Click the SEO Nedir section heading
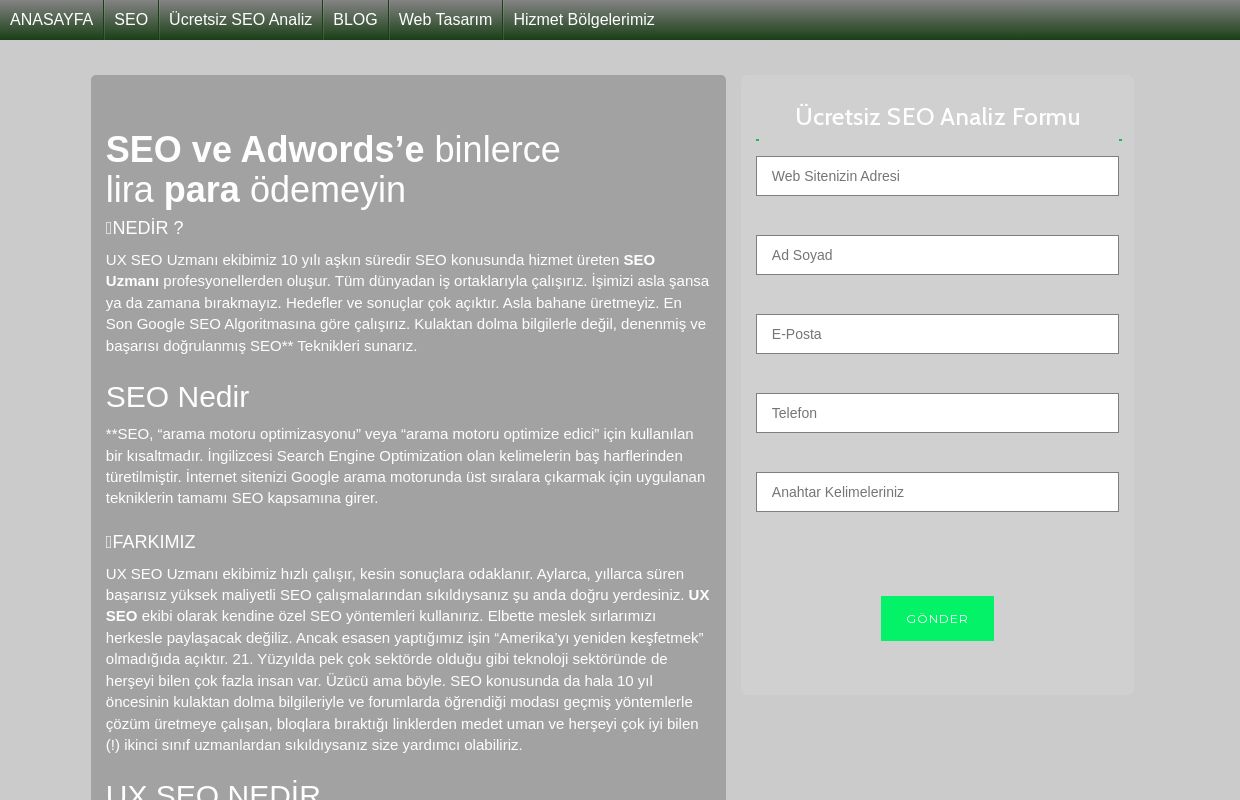 point(177,397)
